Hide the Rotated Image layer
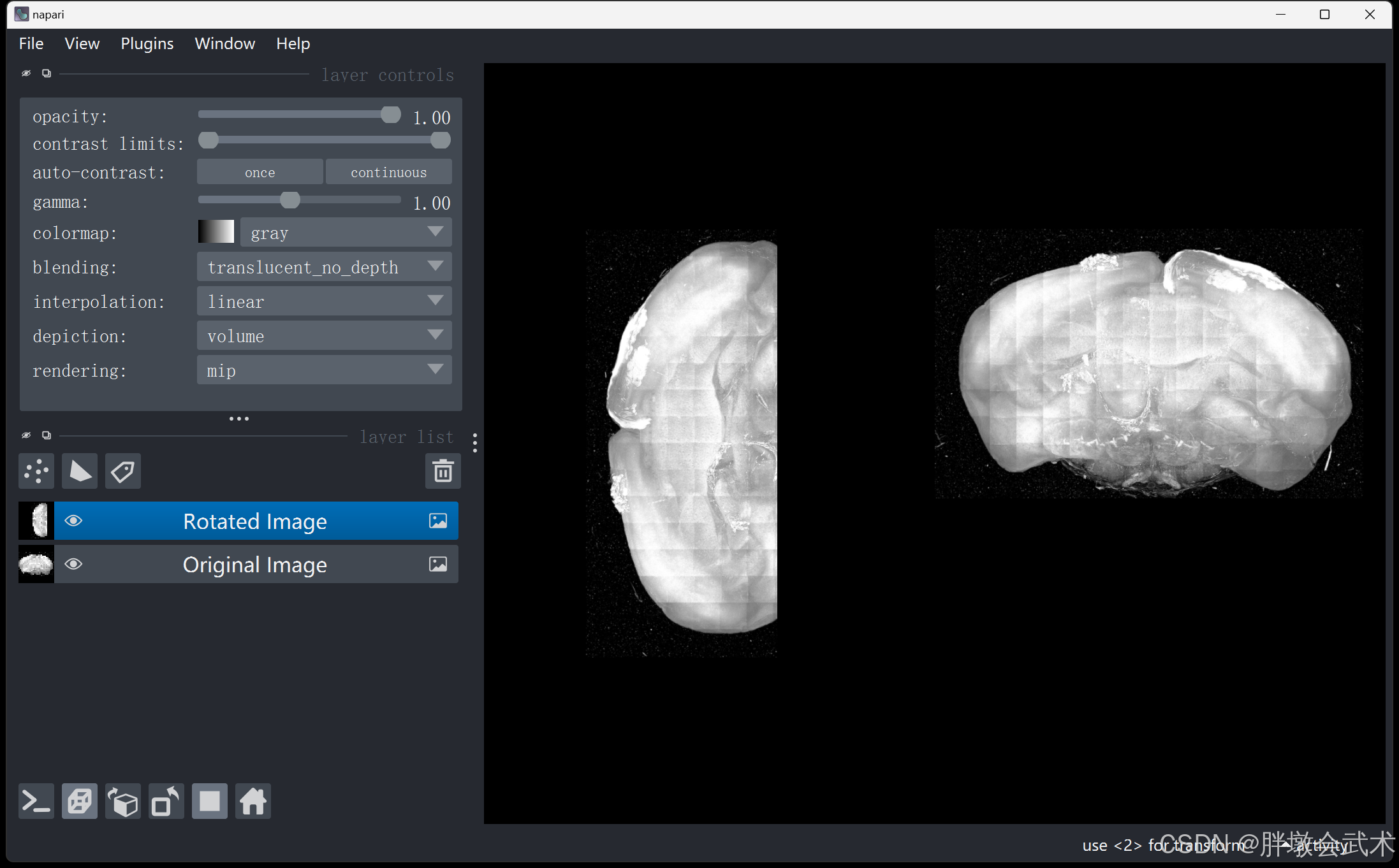The width and height of the screenshot is (1399, 868). click(x=73, y=521)
